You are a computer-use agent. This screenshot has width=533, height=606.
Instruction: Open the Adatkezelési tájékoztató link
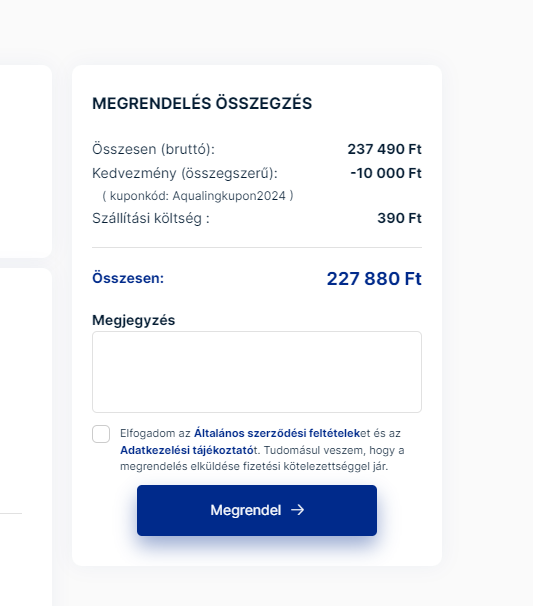(x=188, y=450)
